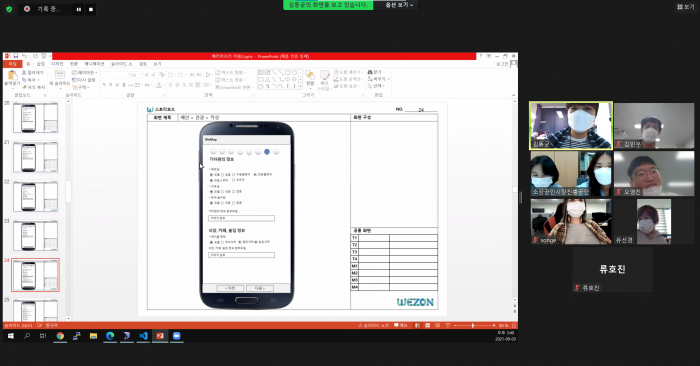The image size is (700, 366).
Task: Switch to the Insert ribbon tab
Action: [41, 64]
